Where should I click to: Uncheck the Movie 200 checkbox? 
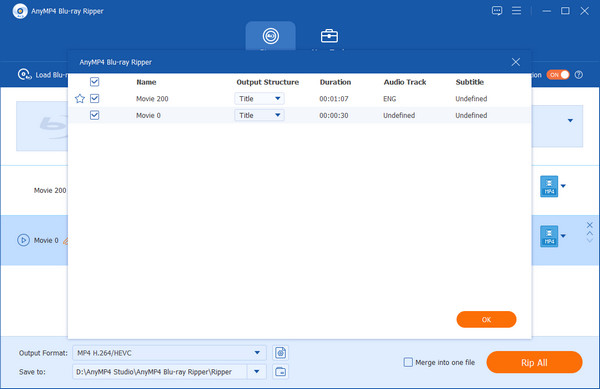(x=95, y=99)
